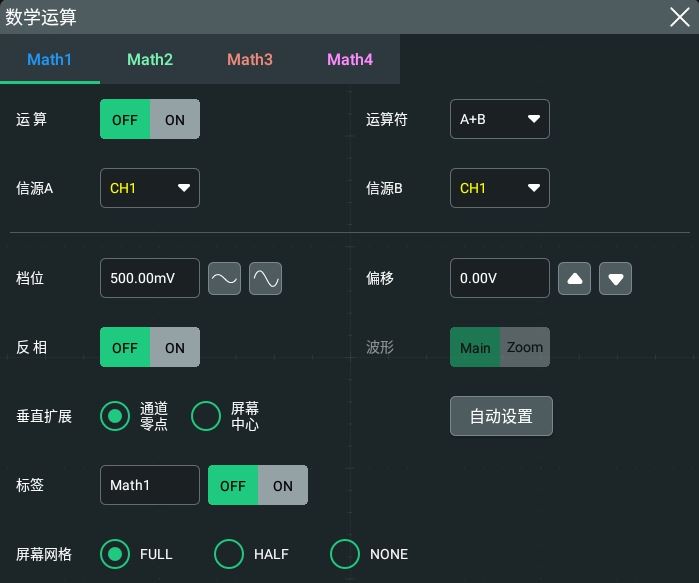Decrease scale with small waveform icon
The width and height of the screenshot is (699, 583).
click(x=224, y=279)
